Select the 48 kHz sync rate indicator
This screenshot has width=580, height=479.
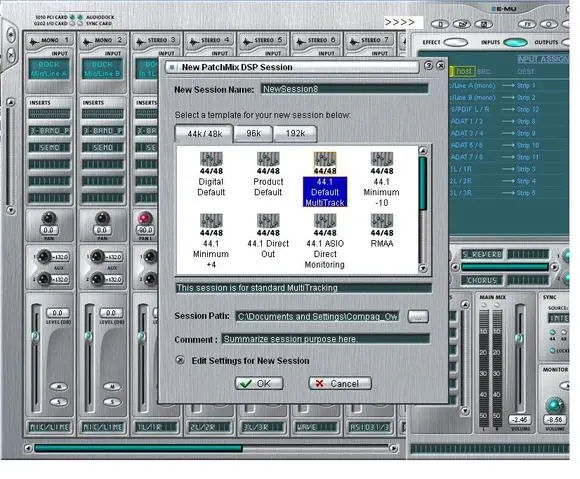[x=564, y=333]
